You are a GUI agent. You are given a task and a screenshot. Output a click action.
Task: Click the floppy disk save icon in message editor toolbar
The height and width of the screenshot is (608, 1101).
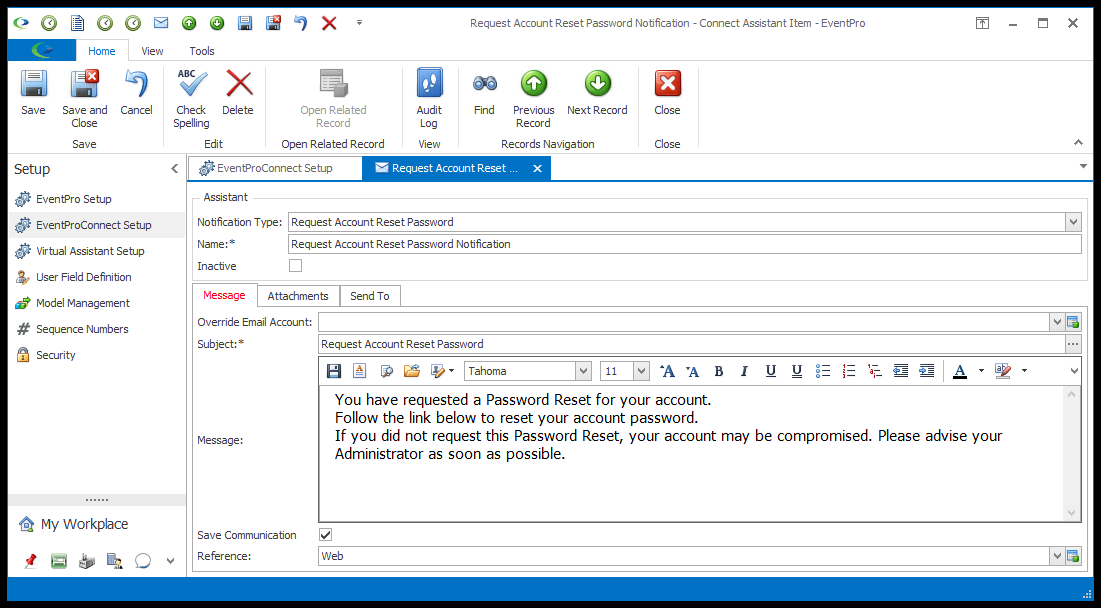point(334,371)
